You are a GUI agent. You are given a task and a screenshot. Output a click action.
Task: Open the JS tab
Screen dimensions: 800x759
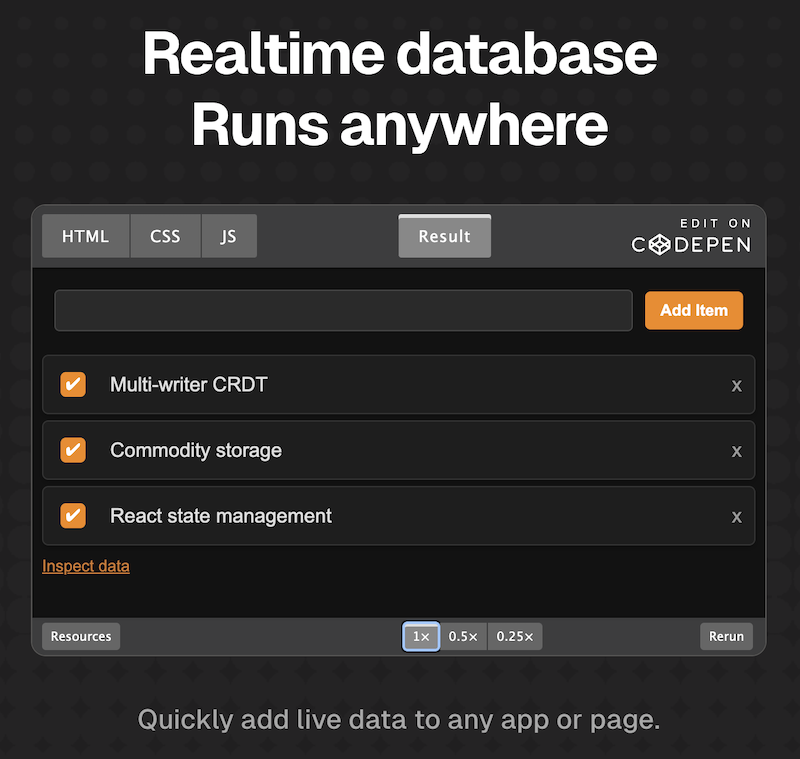coord(228,236)
